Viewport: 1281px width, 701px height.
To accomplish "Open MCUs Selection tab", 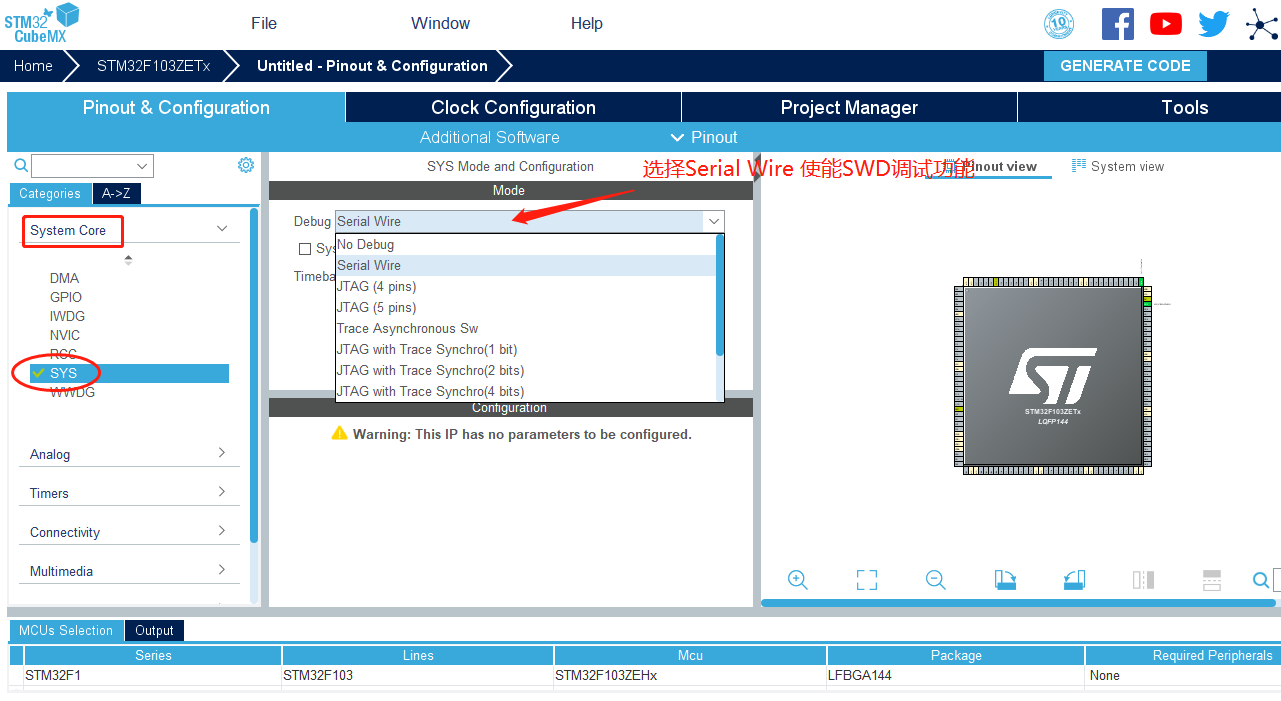I will pos(66,631).
